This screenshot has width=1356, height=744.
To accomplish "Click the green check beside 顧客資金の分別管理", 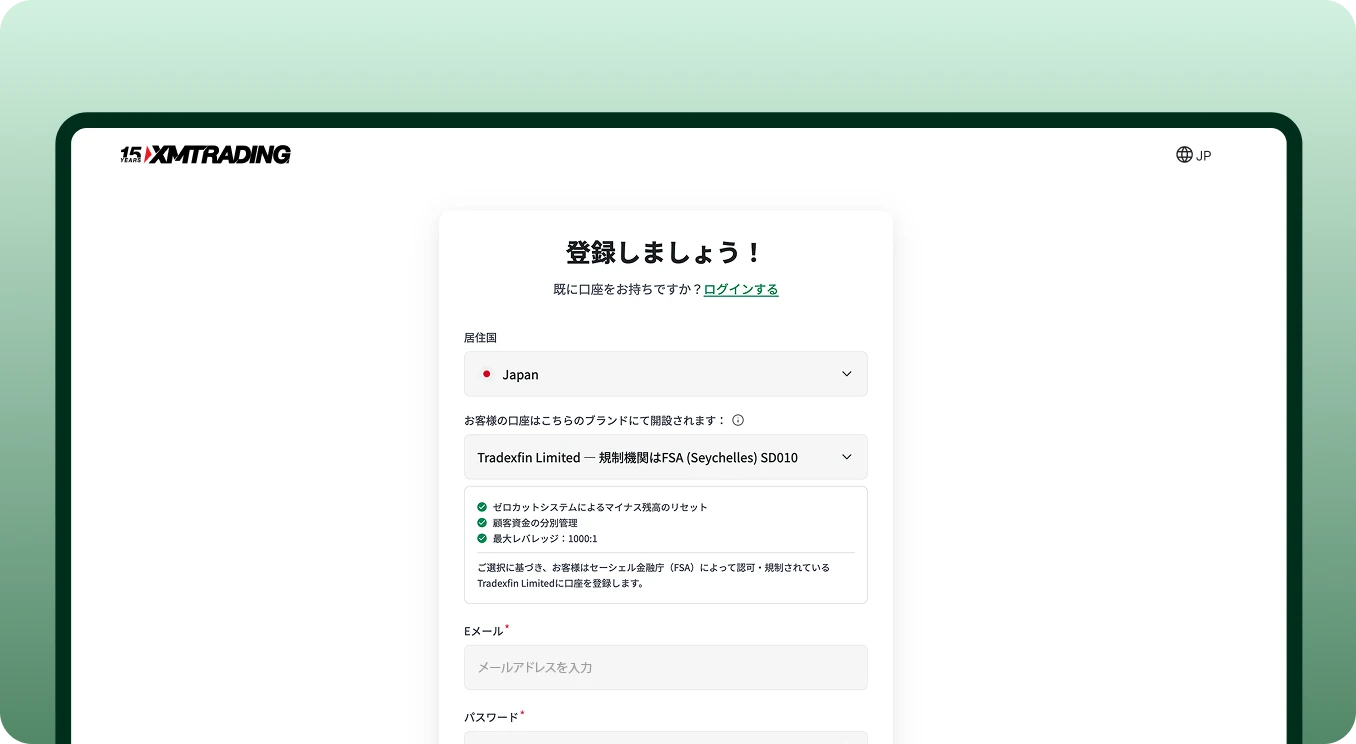I will coord(480,522).
